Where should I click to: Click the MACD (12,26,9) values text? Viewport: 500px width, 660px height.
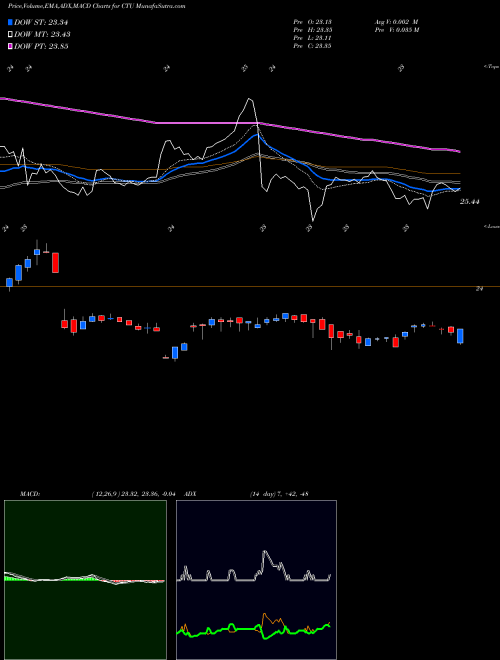136,494
